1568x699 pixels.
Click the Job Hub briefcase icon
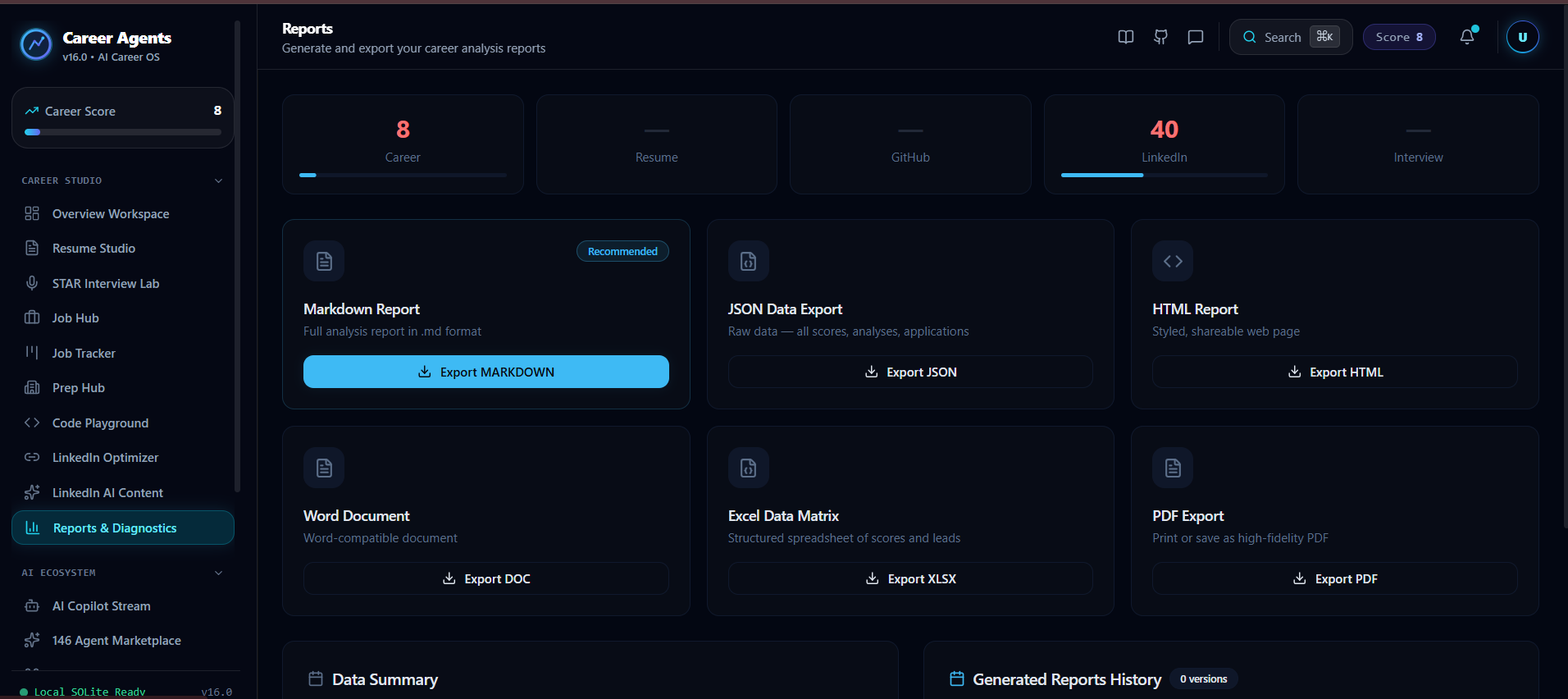pyautogui.click(x=32, y=318)
